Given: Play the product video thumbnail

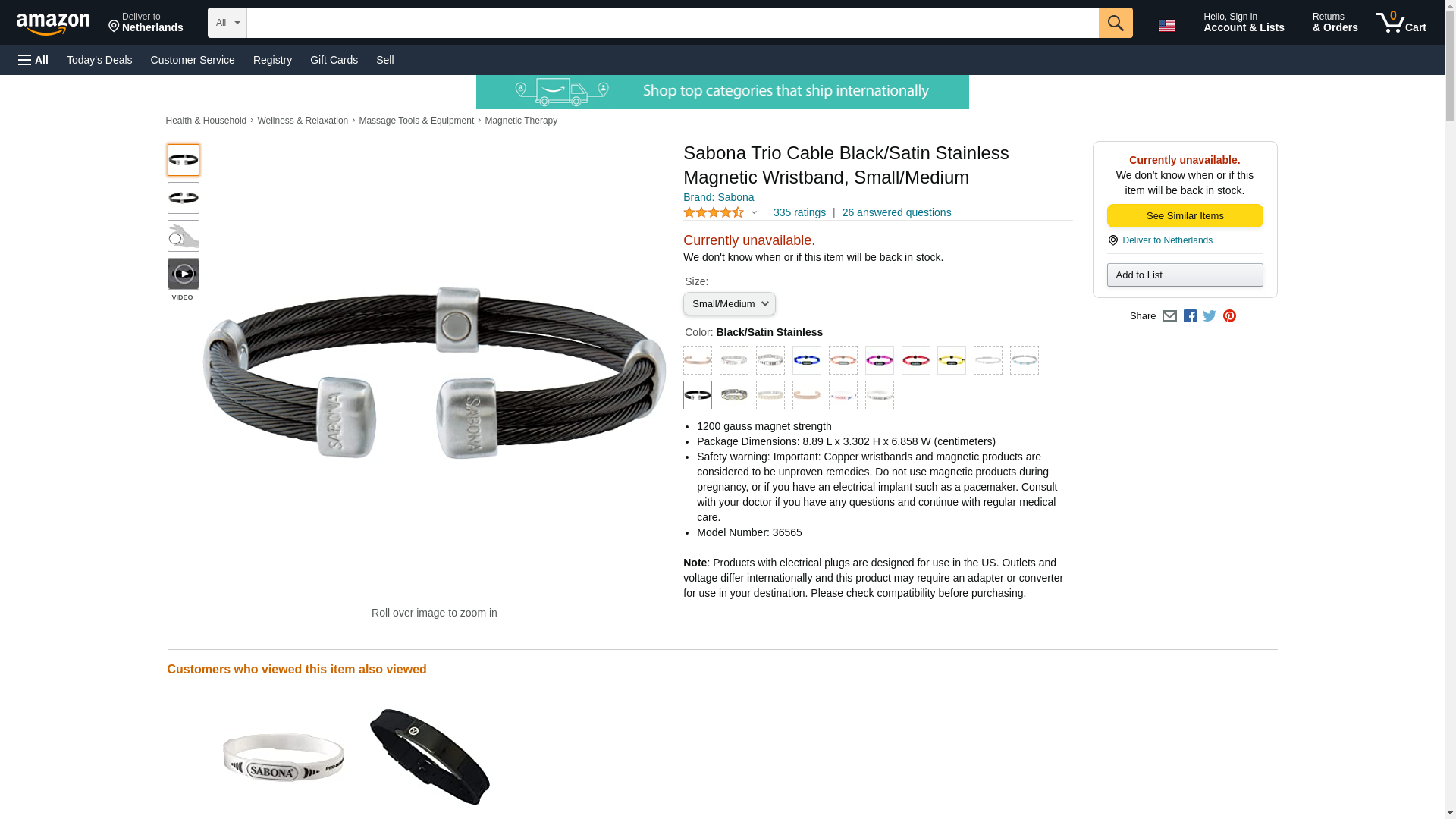Looking at the screenshot, I should tap(183, 274).
